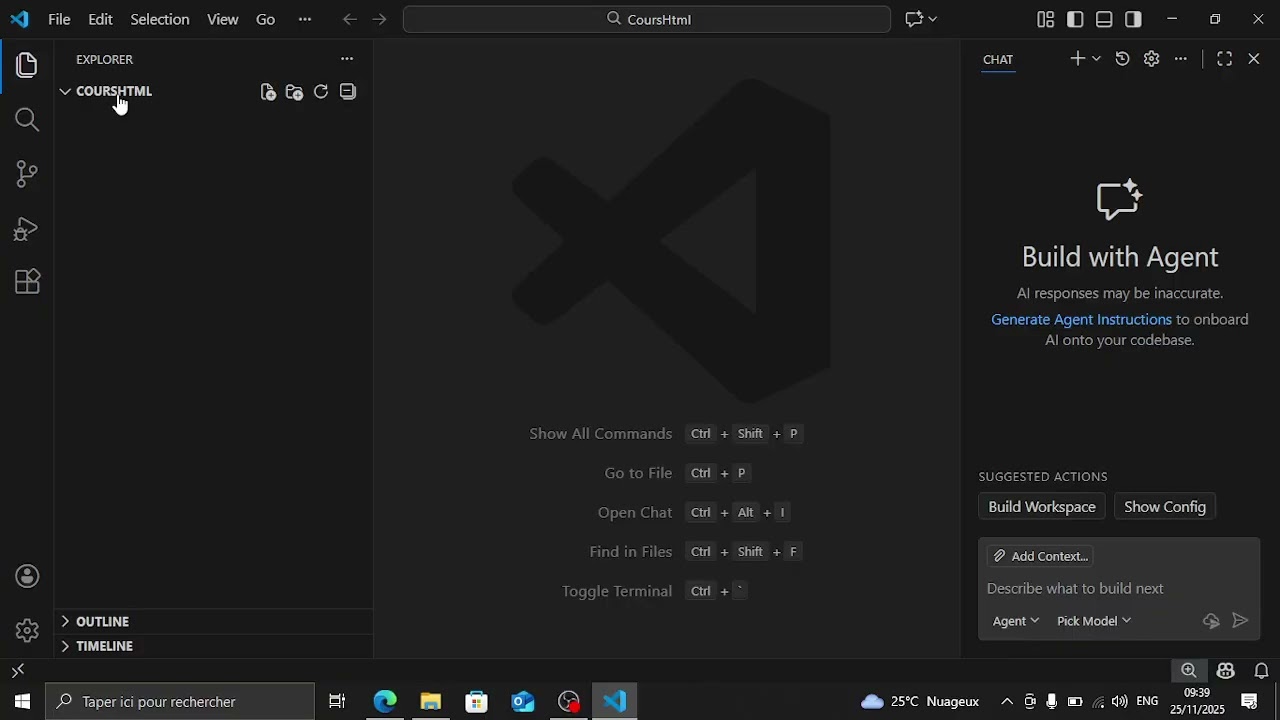1280x720 pixels.
Task: Open Outlook from the taskbar
Action: point(523,701)
